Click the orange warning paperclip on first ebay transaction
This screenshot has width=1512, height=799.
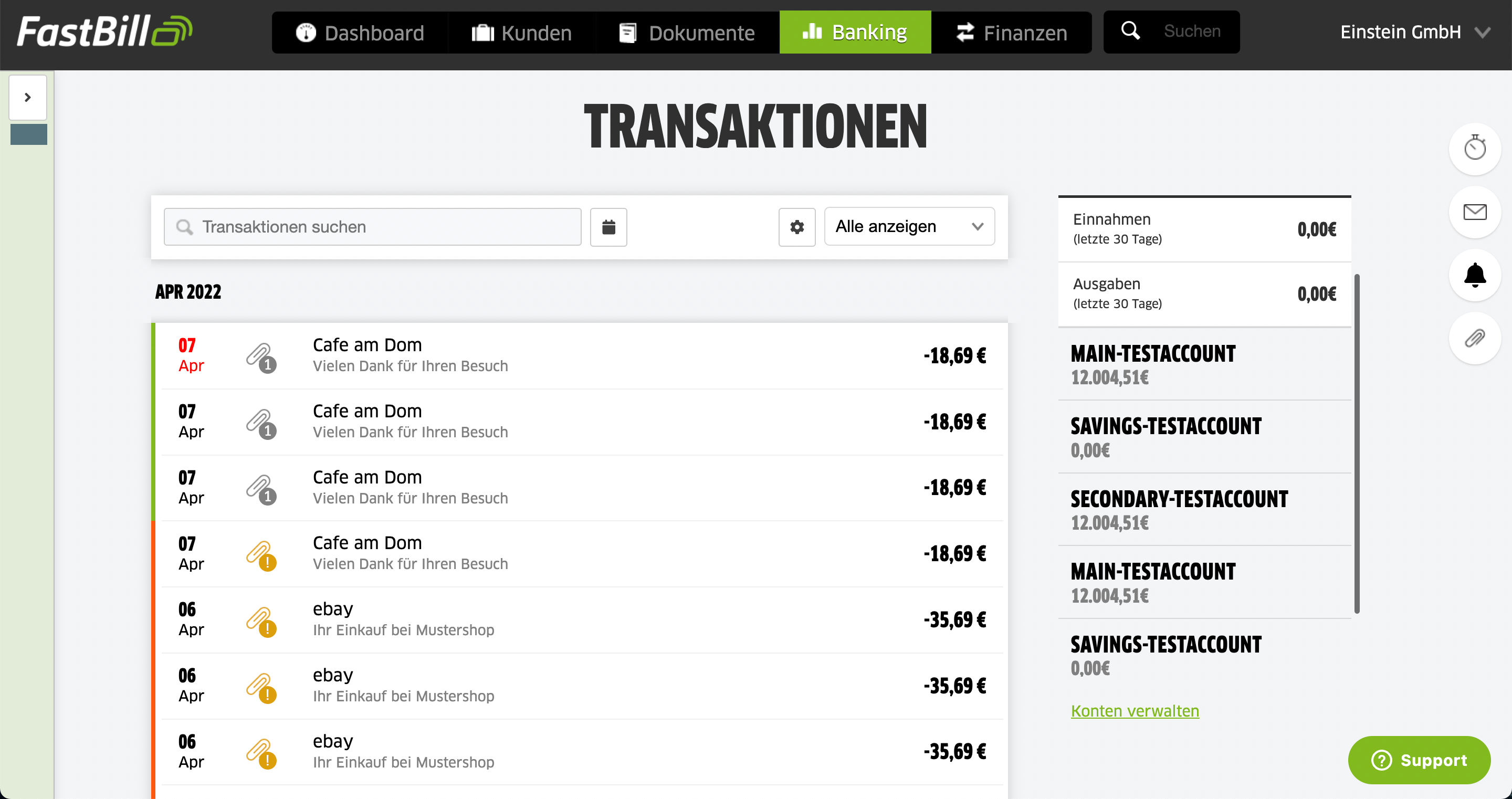pos(260,621)
